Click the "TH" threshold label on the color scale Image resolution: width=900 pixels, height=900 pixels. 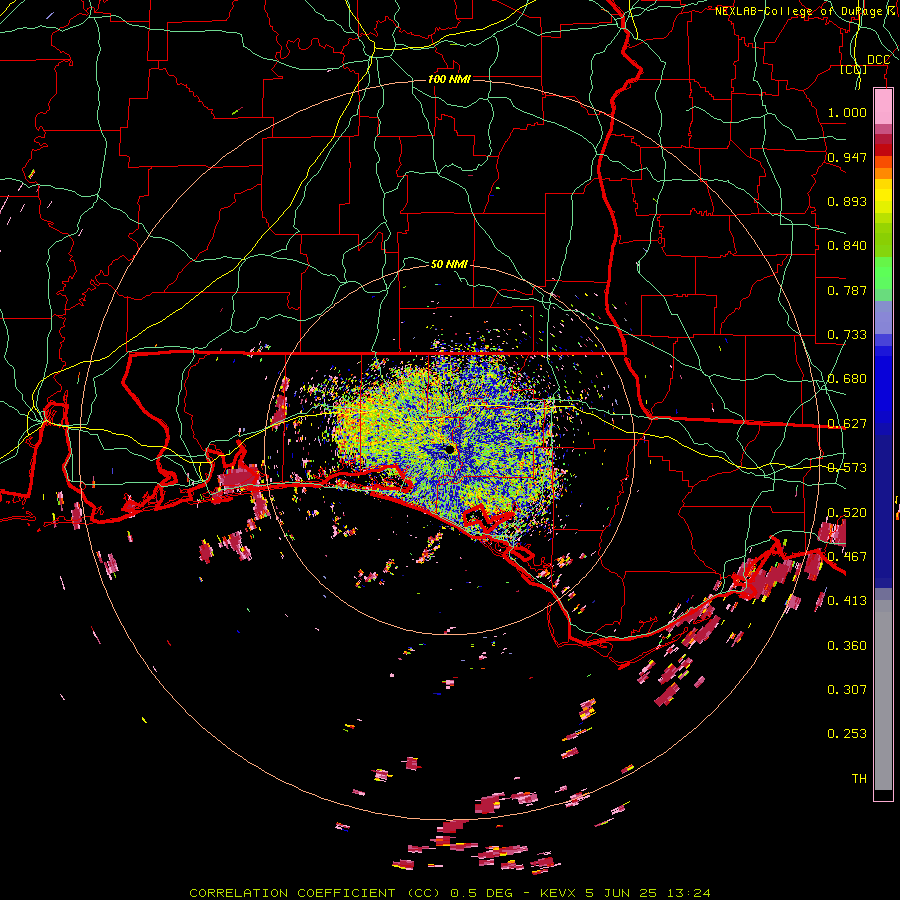pos(859,779)
